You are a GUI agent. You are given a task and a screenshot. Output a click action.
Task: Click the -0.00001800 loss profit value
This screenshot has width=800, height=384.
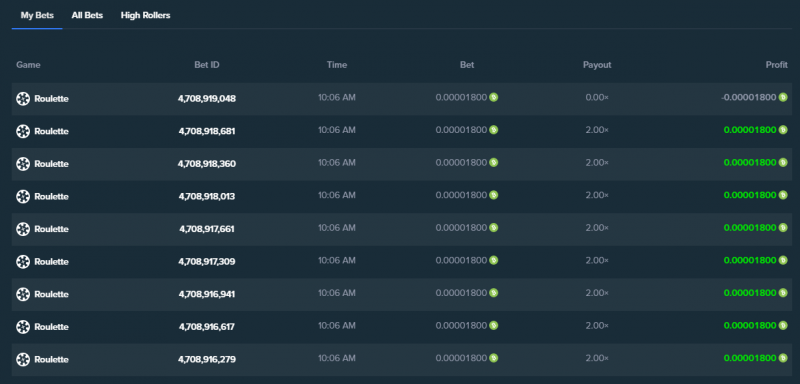point(748,97)
